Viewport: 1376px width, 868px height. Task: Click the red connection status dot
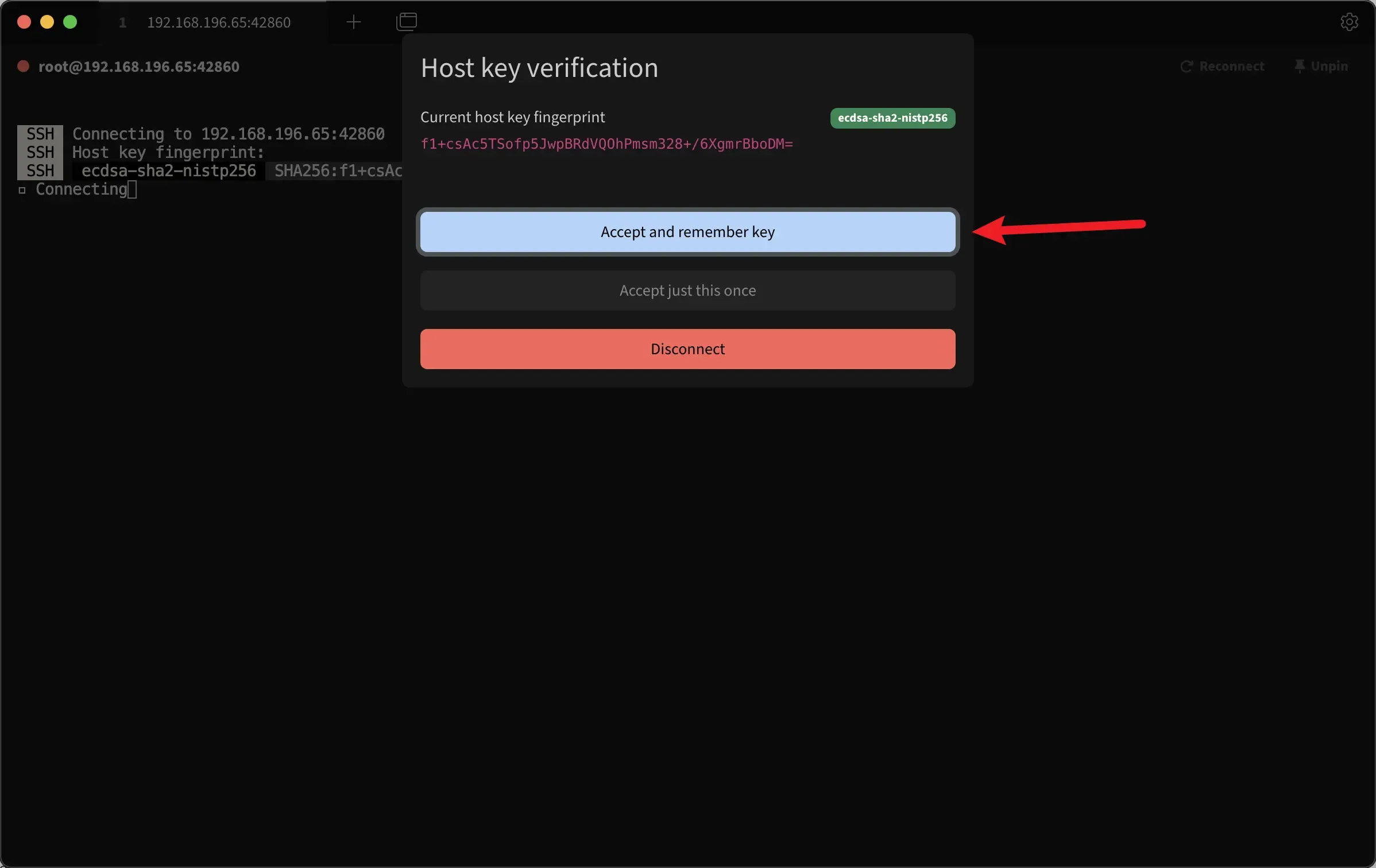[24, 67]
